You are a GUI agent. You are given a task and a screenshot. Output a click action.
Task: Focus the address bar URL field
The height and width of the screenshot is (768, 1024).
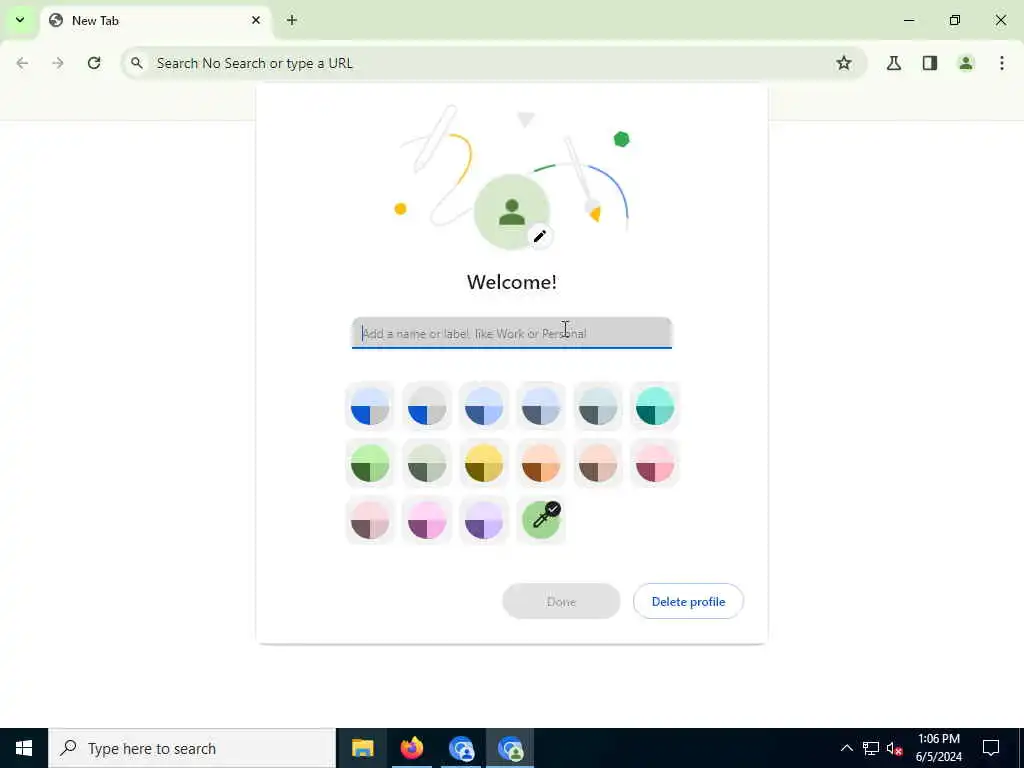click(x=494, y=63)
